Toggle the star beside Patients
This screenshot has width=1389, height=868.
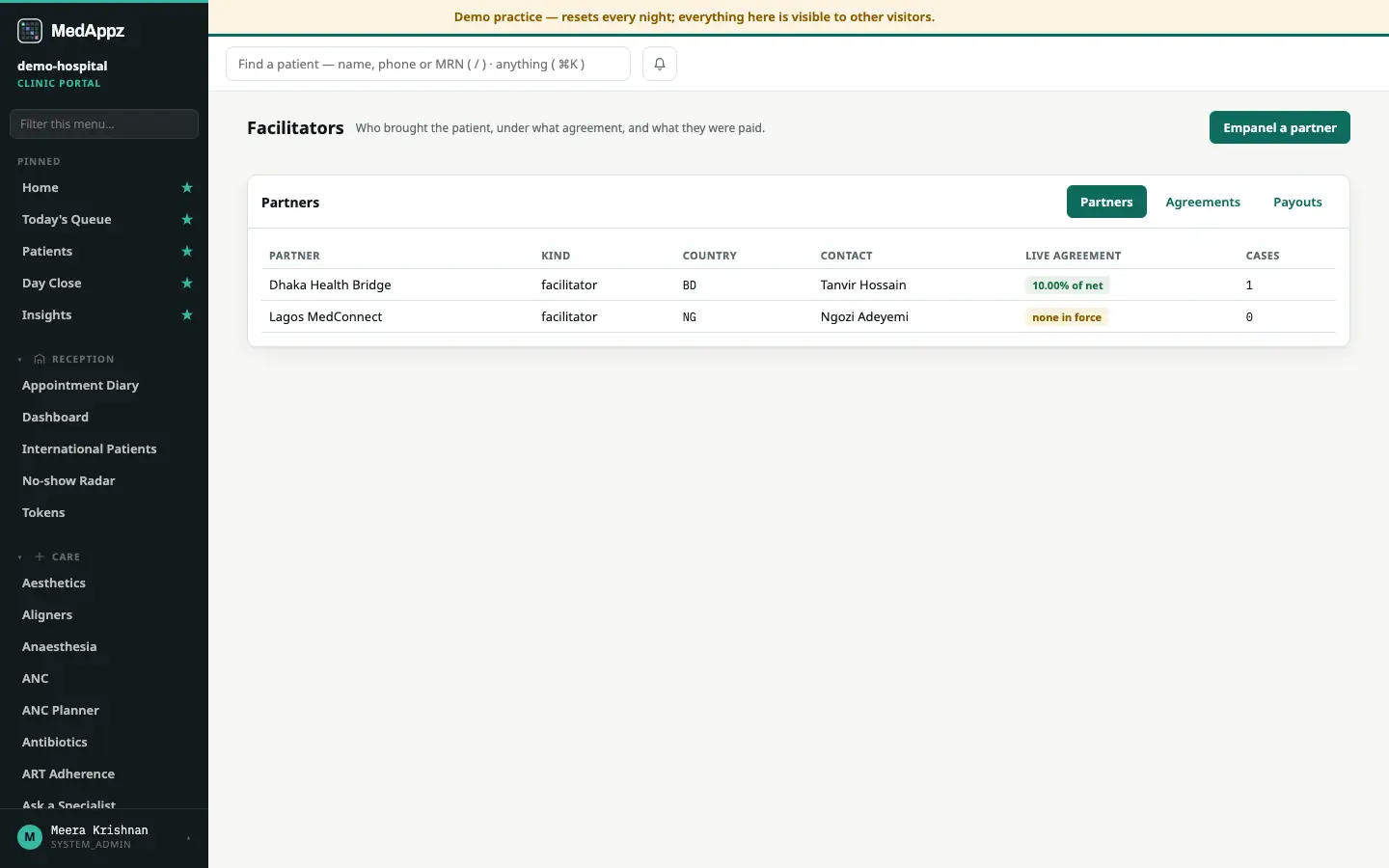pyautogui.click(x=187, y=252)
